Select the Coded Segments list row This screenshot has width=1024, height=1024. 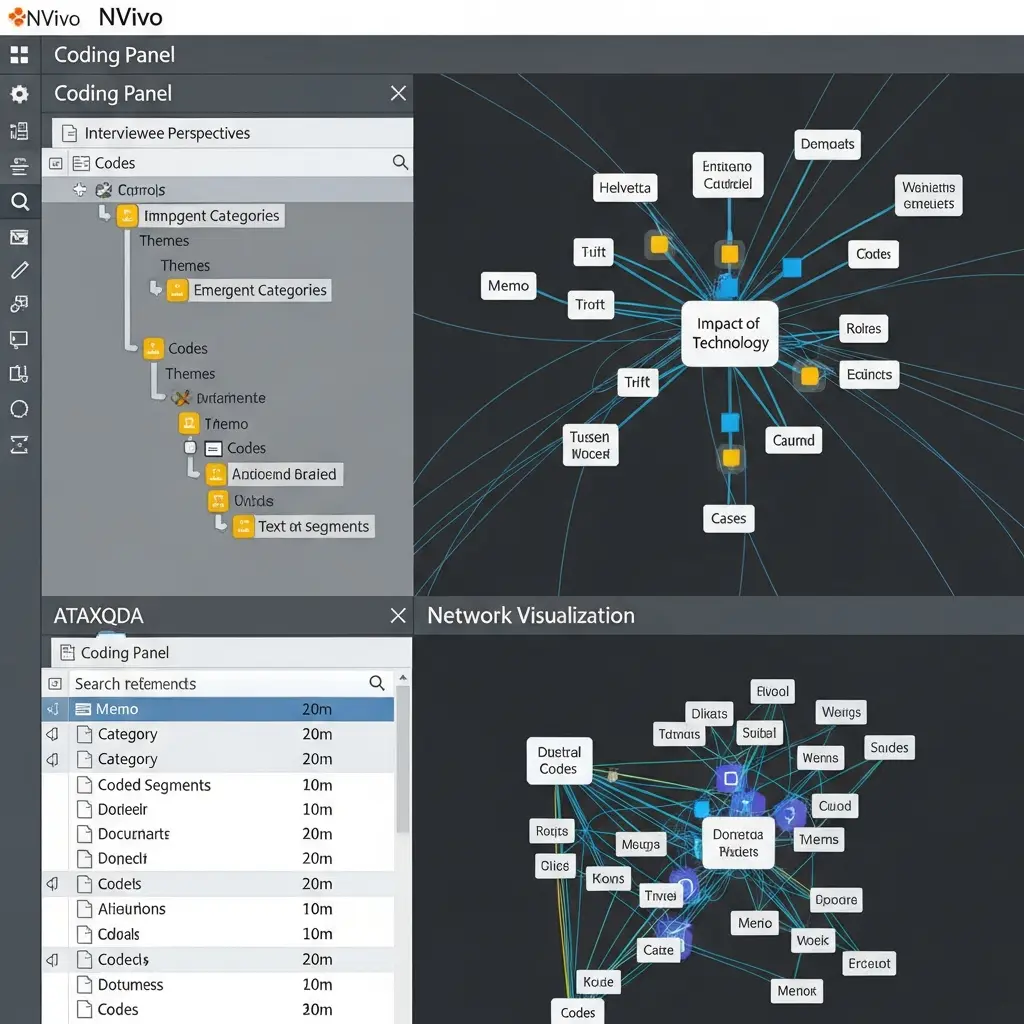218,784
